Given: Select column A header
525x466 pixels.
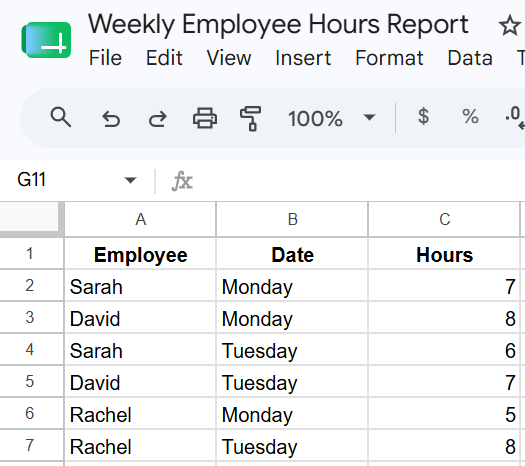Looking at the screenshot, I should (140, 220).
